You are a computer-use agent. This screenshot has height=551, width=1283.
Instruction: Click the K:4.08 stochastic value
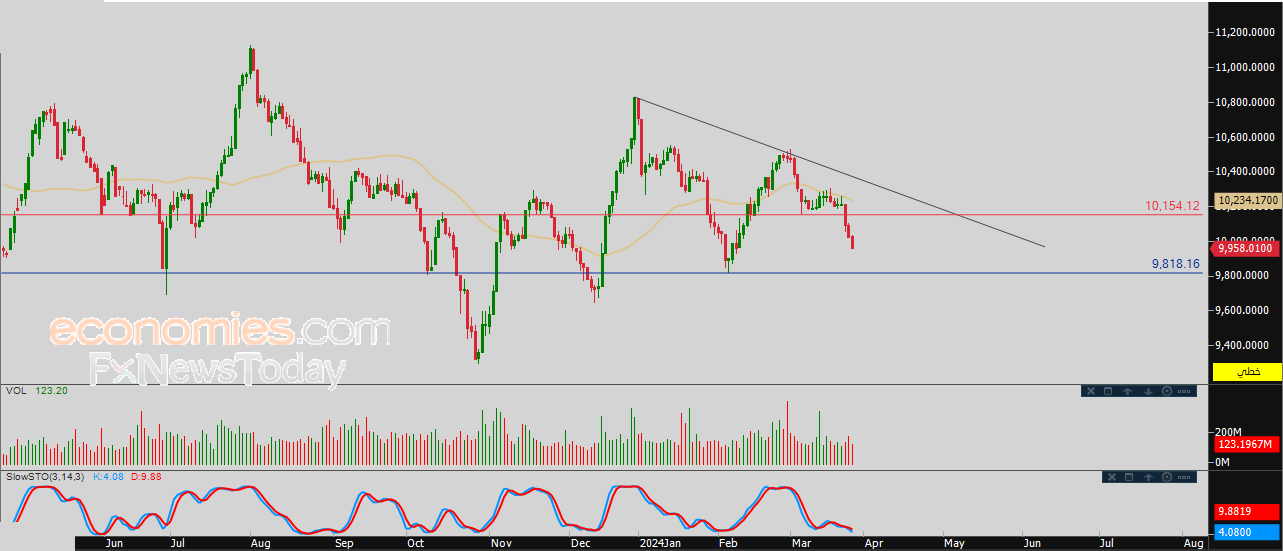point(108,476)
